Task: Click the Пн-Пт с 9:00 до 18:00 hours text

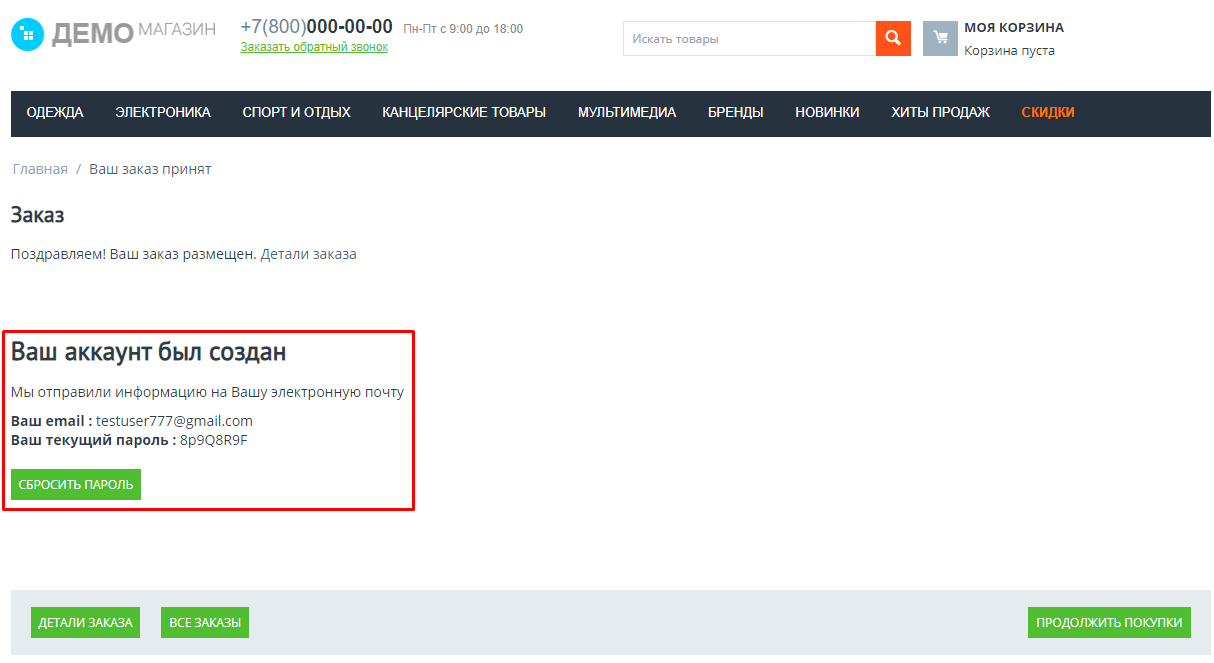Action: 463,29
